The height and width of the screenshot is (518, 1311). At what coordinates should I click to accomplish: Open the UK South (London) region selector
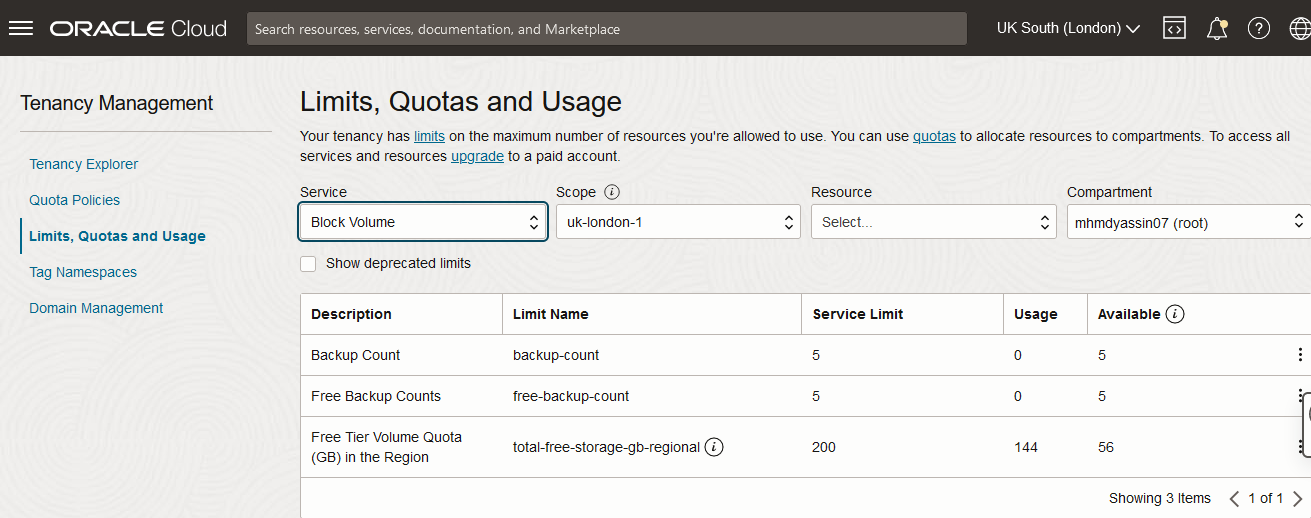pos(1068,28)
